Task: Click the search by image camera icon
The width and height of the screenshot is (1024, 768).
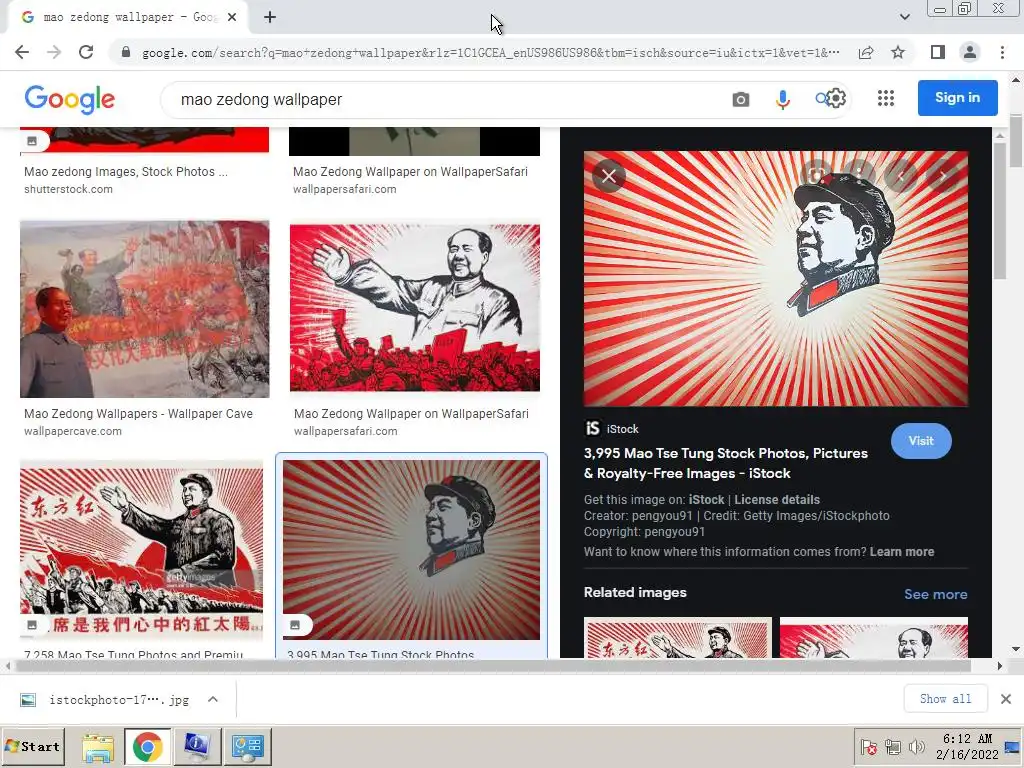Action: (x=741, y=99)
